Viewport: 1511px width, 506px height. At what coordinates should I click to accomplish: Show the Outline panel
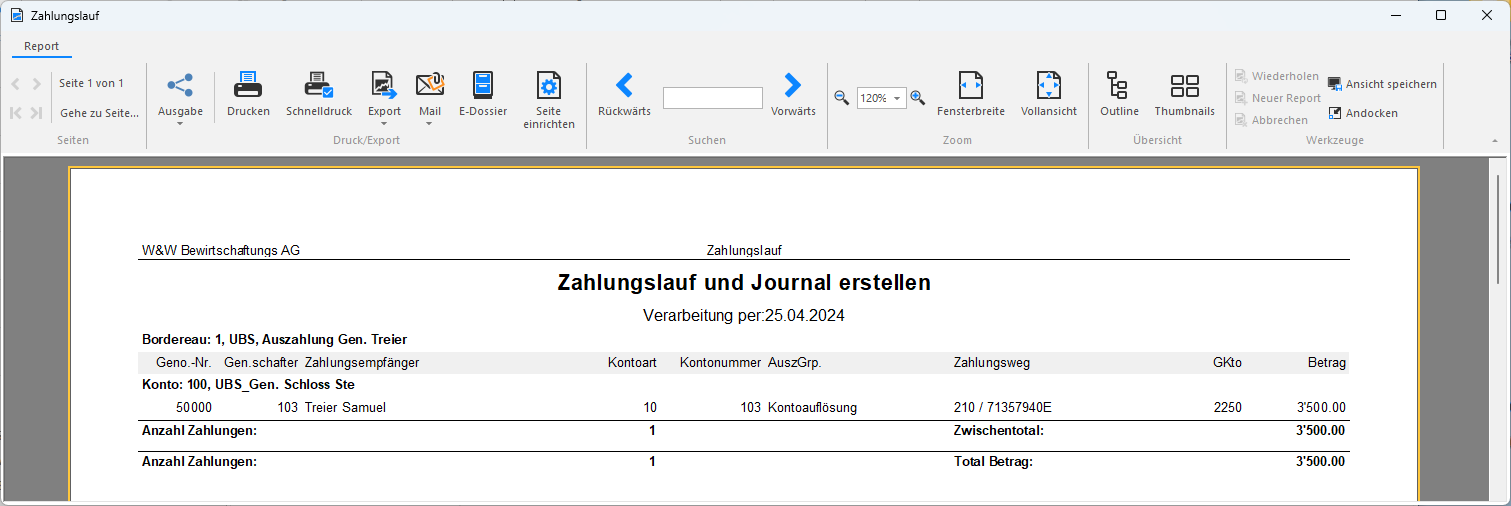coord(1119,85)
